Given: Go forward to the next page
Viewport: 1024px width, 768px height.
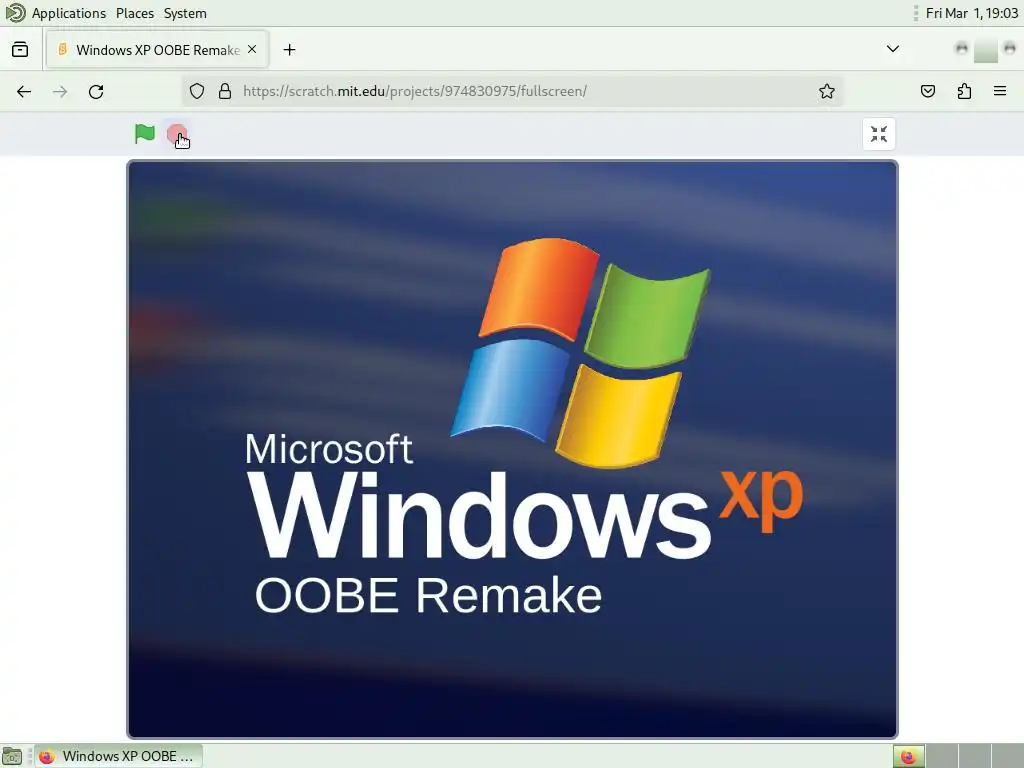Looking at the screenshot, I should point(60,91).
